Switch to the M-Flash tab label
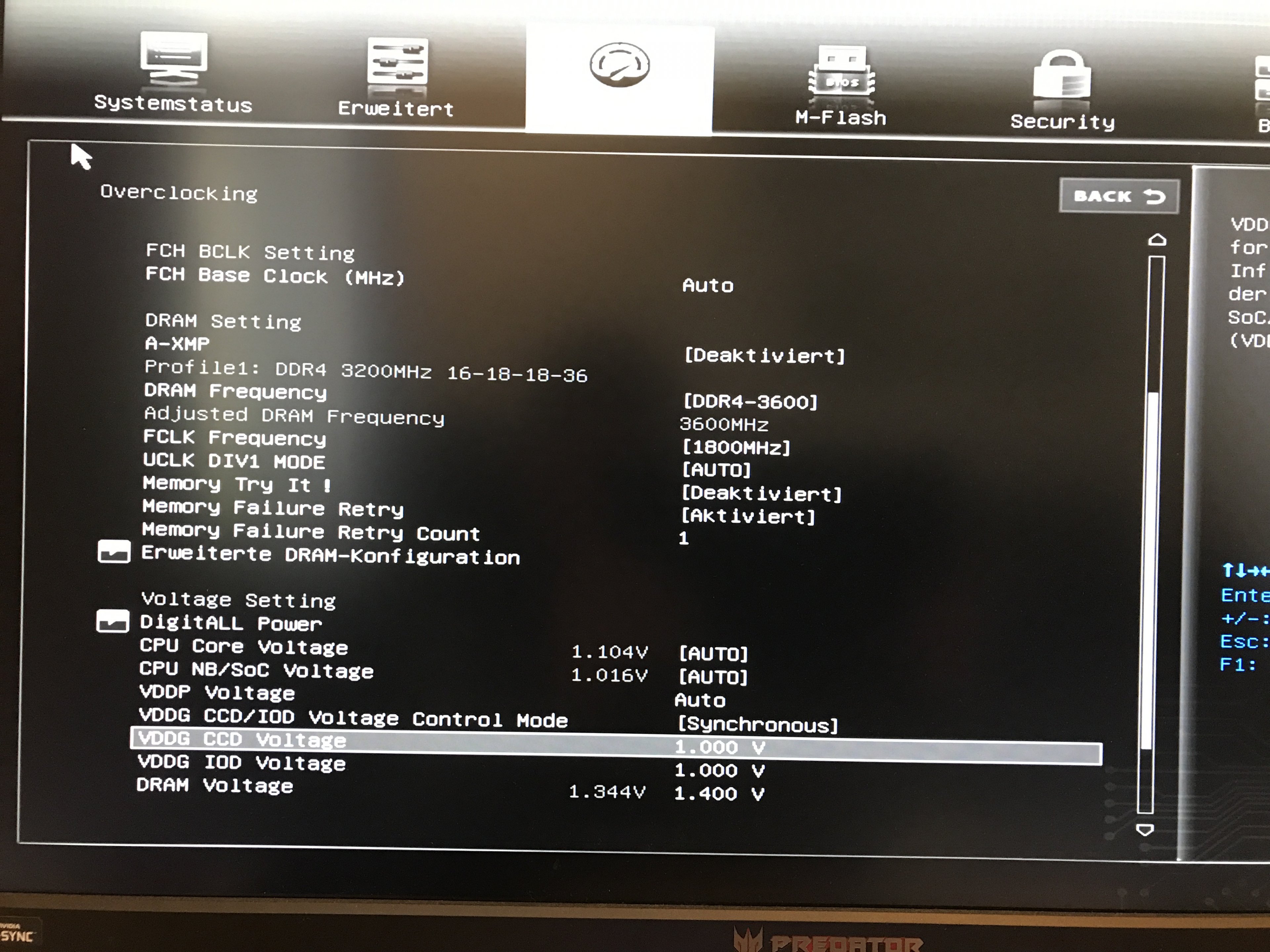 coord(840,118)
